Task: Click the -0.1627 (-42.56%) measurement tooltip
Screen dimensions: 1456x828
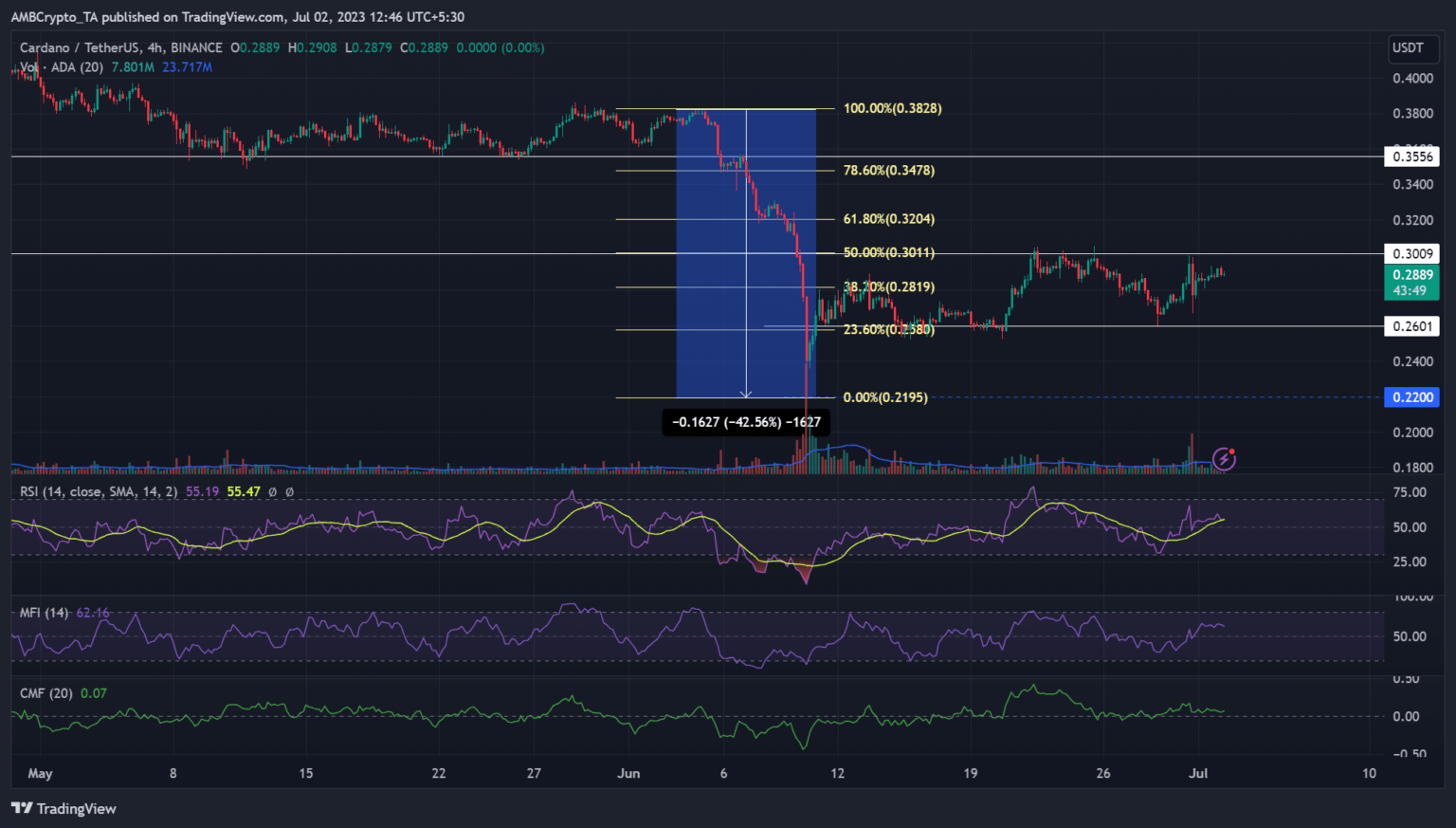Action: (746, 422)
